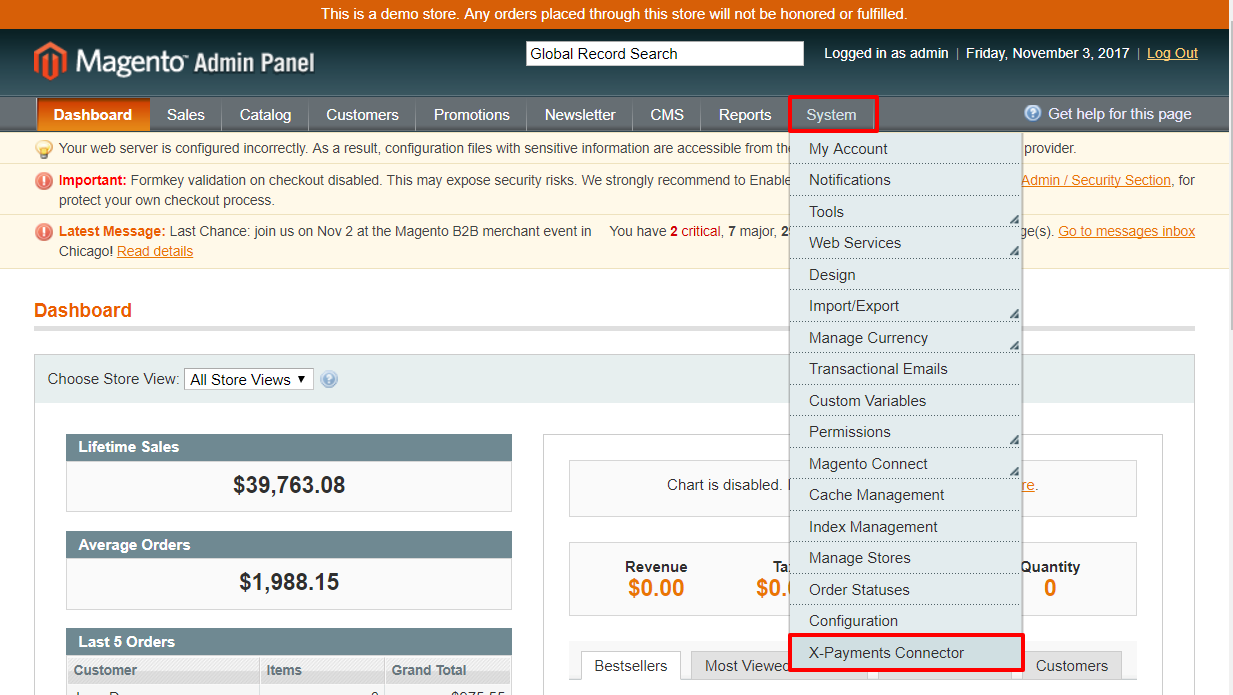Click the Global Record Search field
The height and width of the screenshot is (695, 1233).
click(x=665, y=54)
